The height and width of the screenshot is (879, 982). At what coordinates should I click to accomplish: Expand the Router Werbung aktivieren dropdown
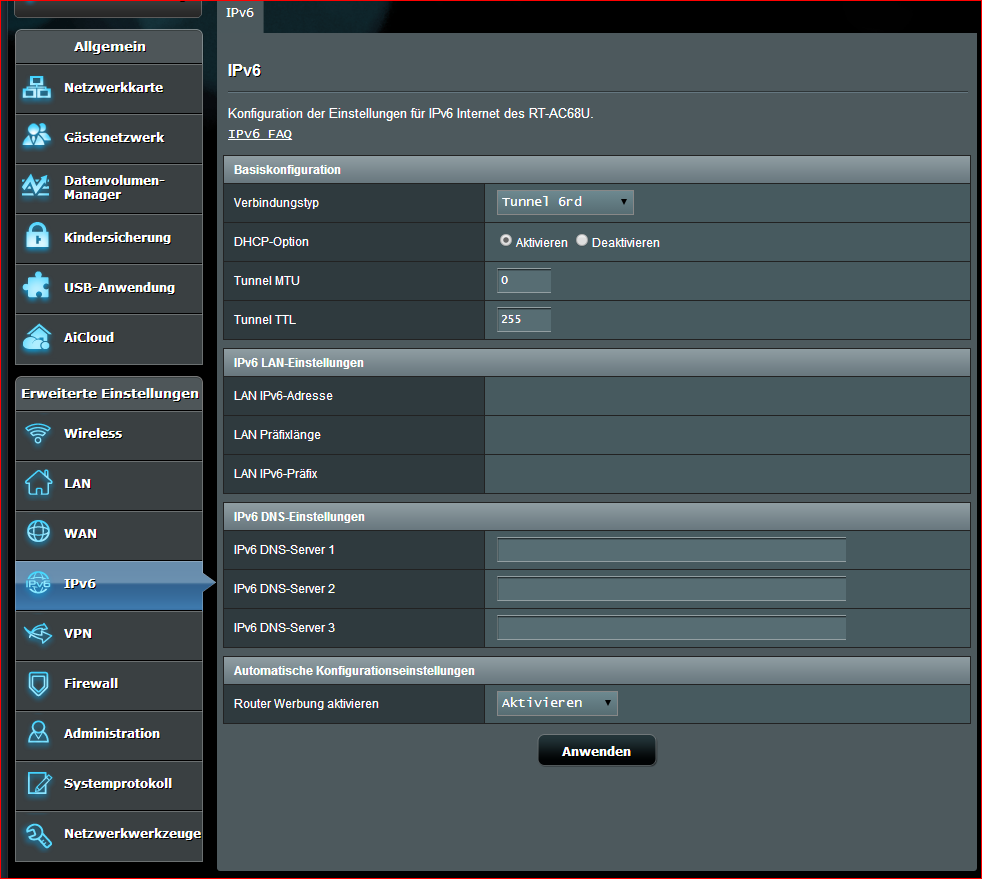click(x=557, y=703)
